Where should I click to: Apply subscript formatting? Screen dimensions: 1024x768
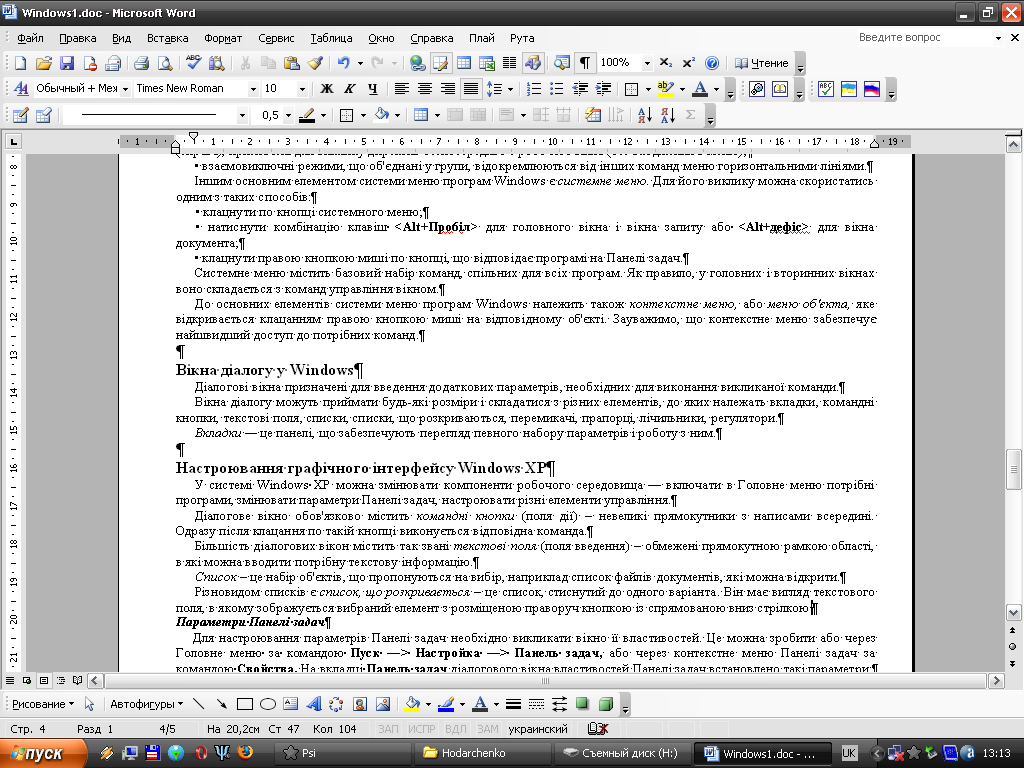[665, 63]
